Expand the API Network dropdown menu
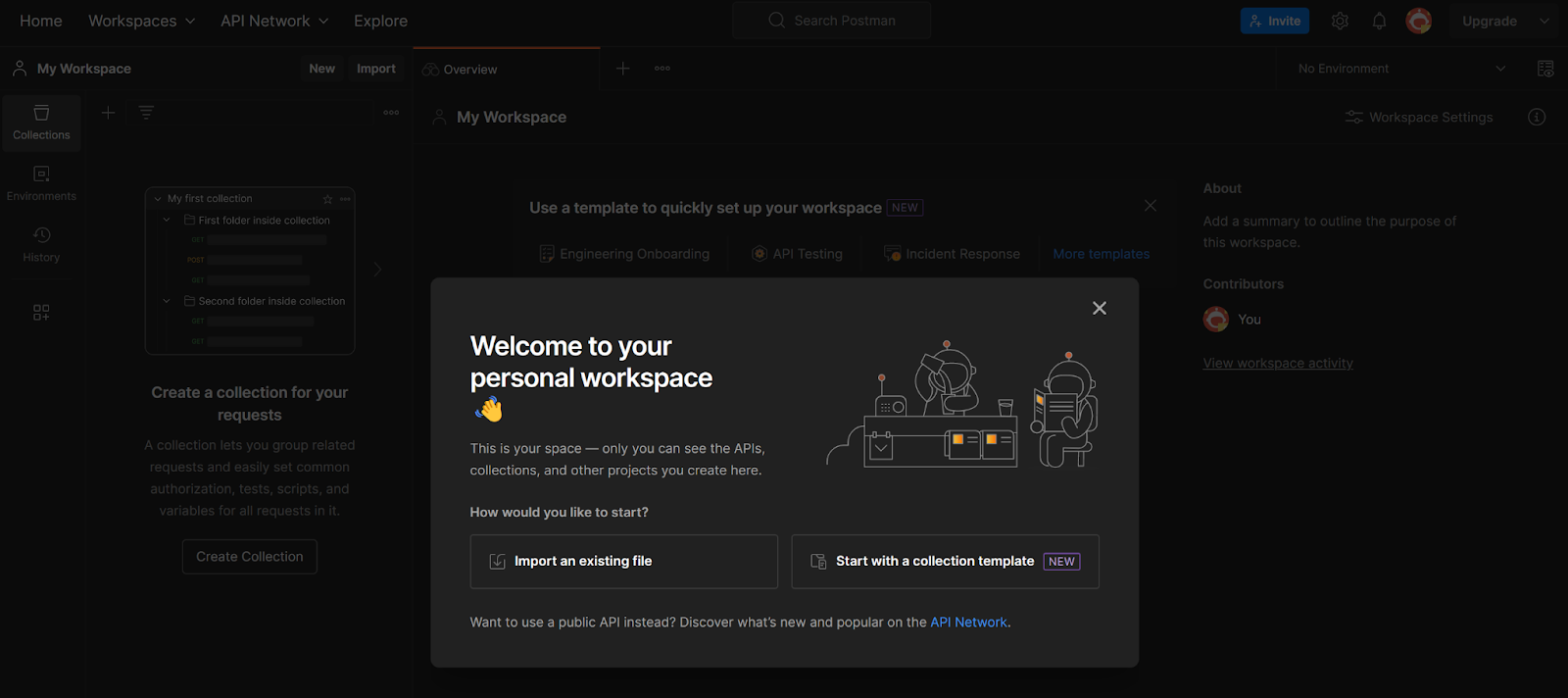The image size is (1568, 698). 274,21
